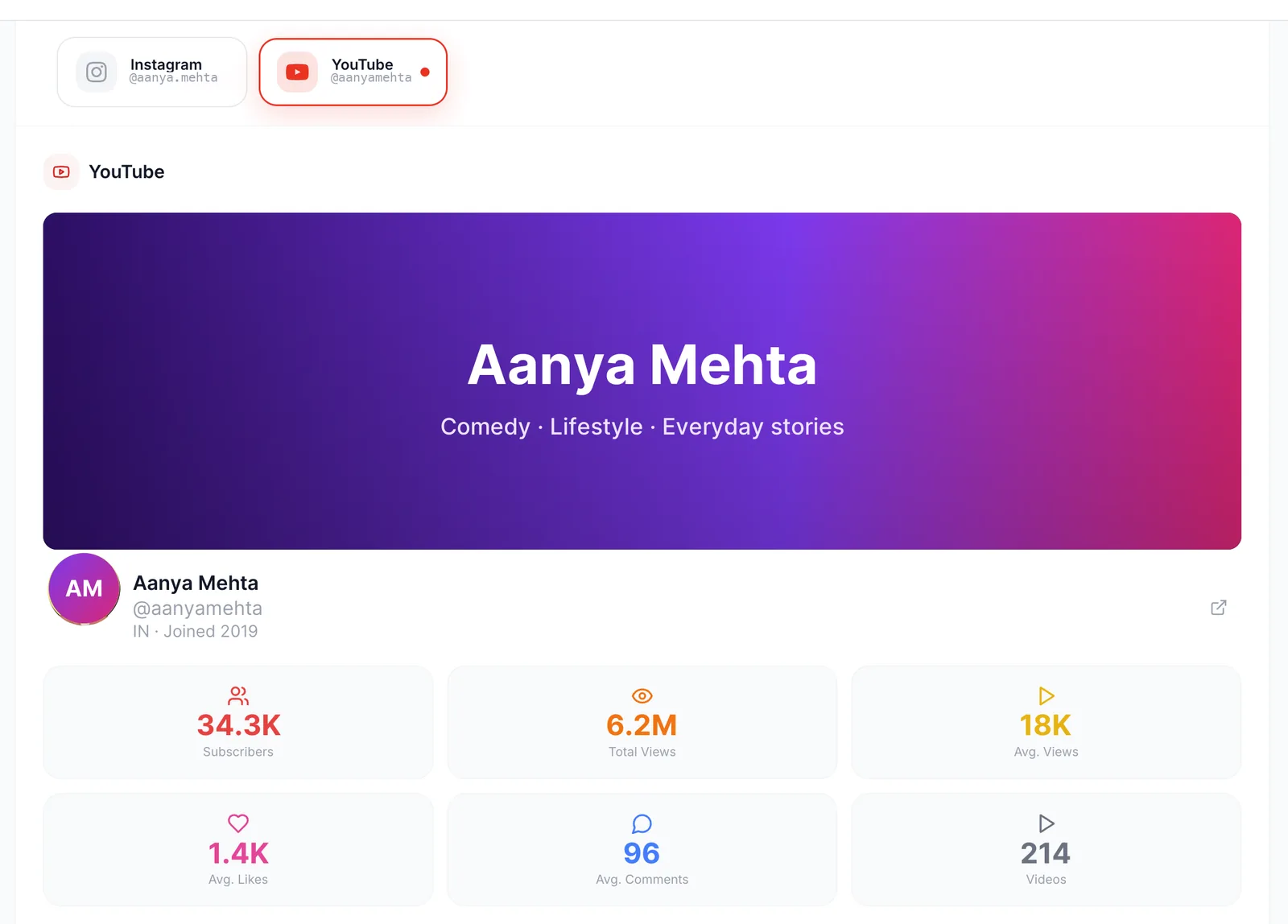Screen dimensions: 1288x924
Task: Click the 'Comedy · Lifestyle · Everyday stories' tagline
Action: 642,427
